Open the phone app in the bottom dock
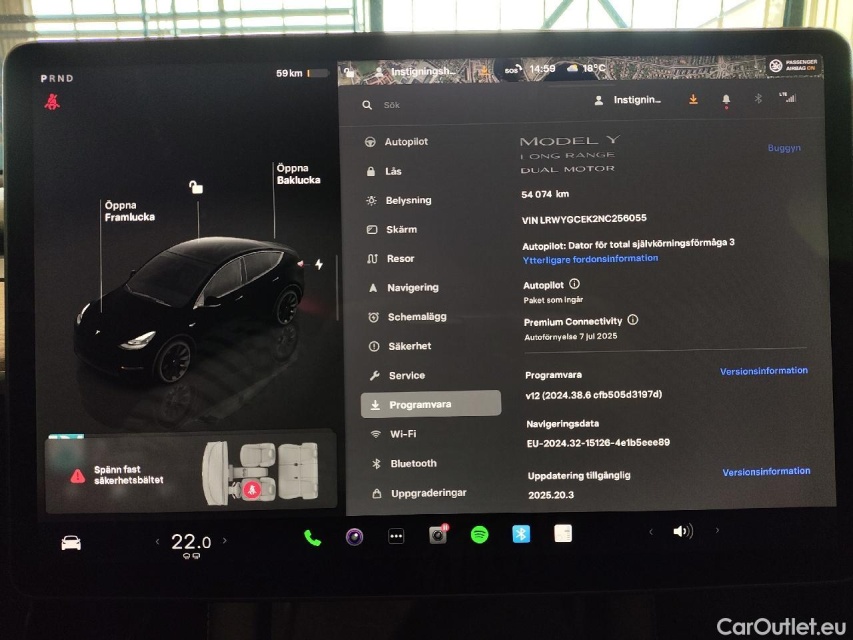The image size is (853, 640). (x=312, y=538)
